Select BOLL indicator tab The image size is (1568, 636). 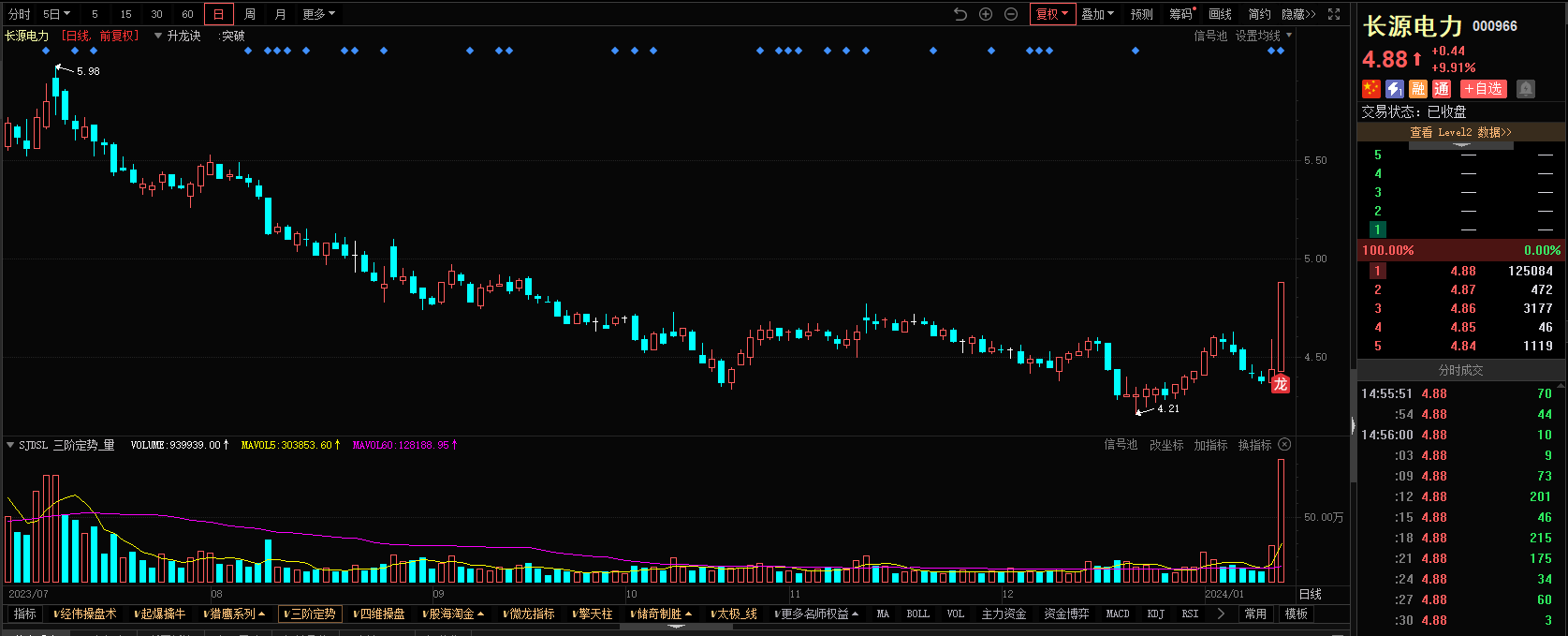point(918,614)
